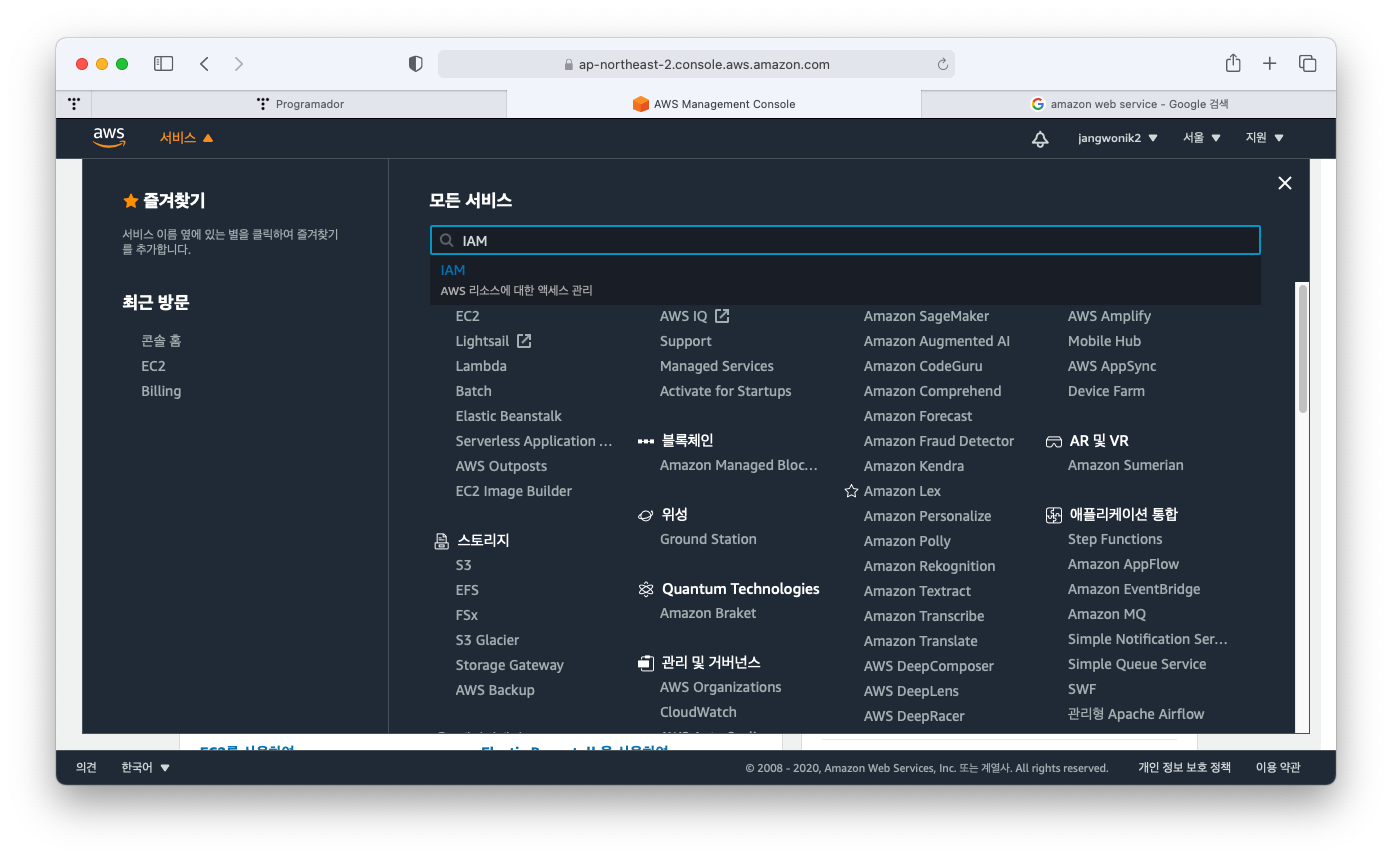Open Simple Queue Service

(1137, 664)
